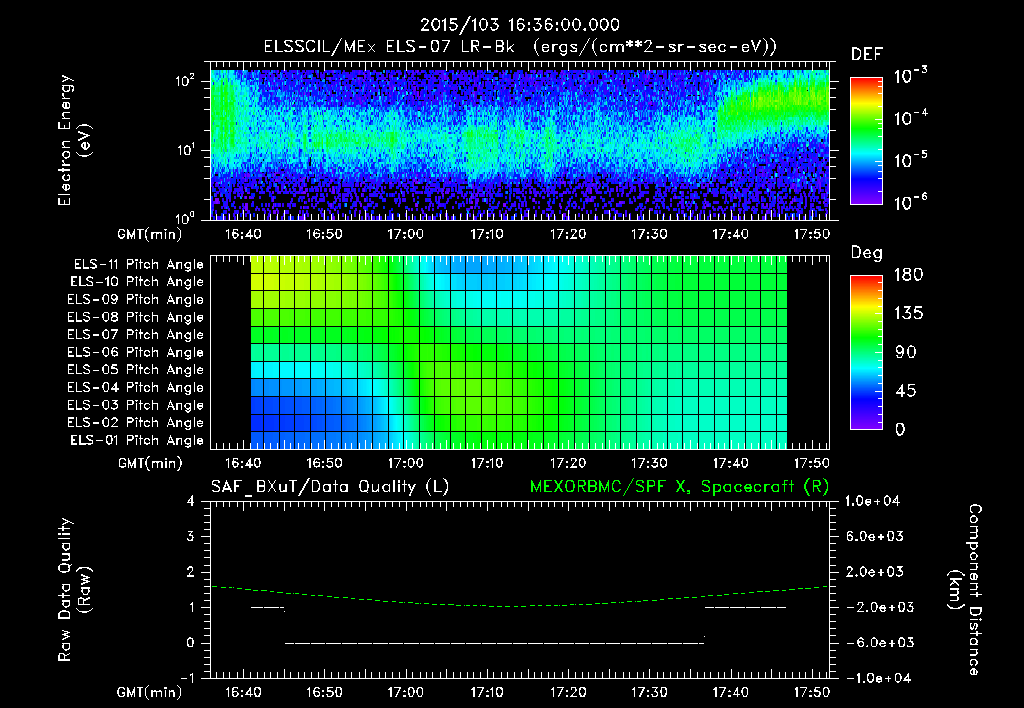Screen dimensions: 1024x708
Task: Click the white data quality line at level 0
Action: pyautogui.click(x=494, y=643)
